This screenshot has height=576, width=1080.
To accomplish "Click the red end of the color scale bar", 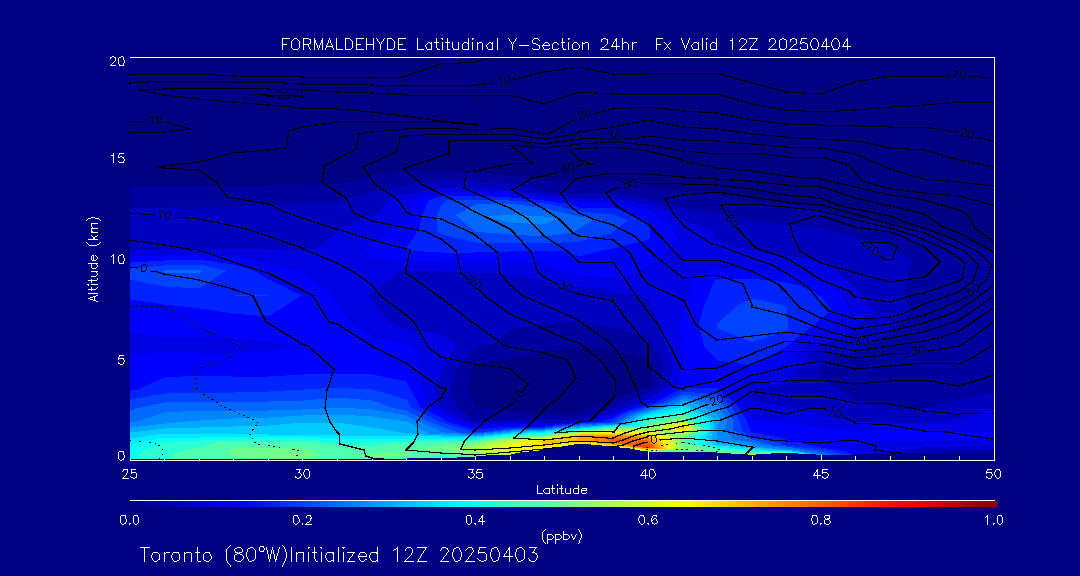I will 990,504.
